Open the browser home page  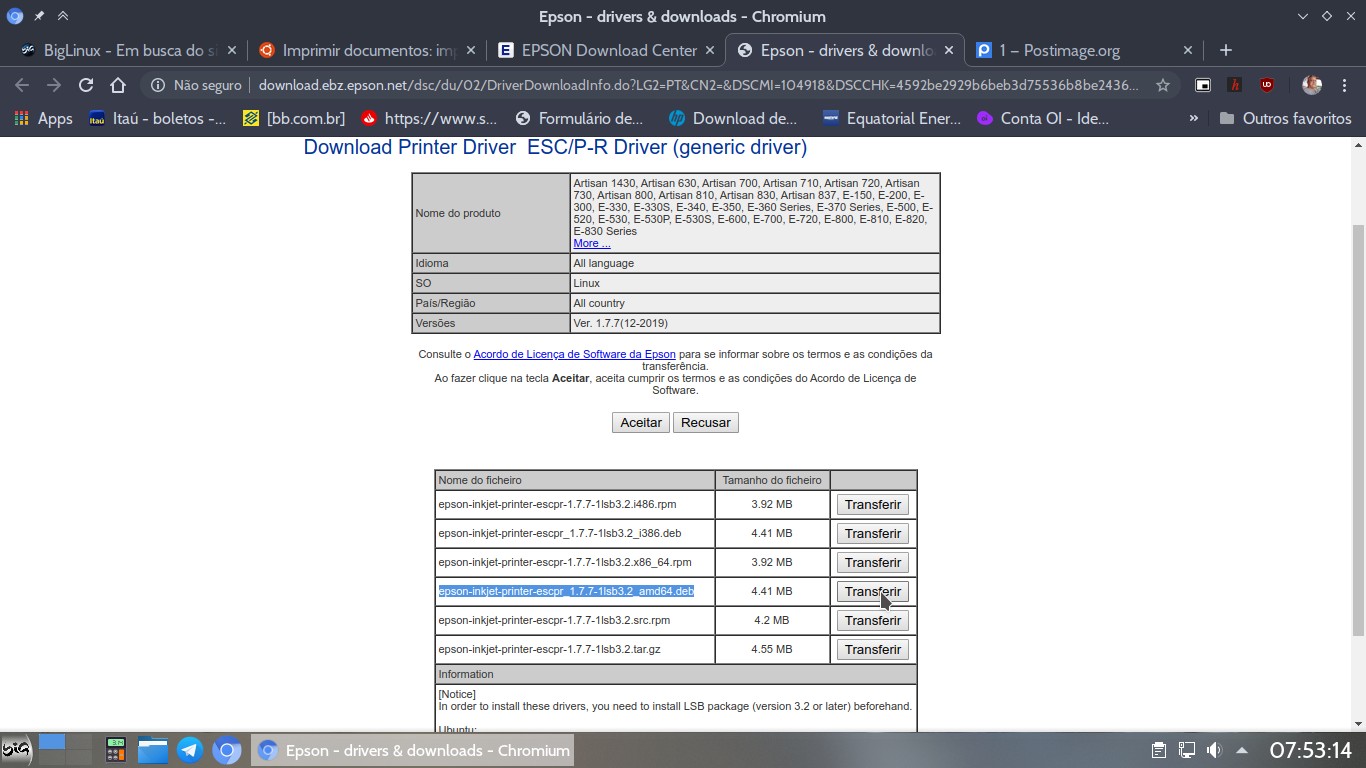pos(118,85)
